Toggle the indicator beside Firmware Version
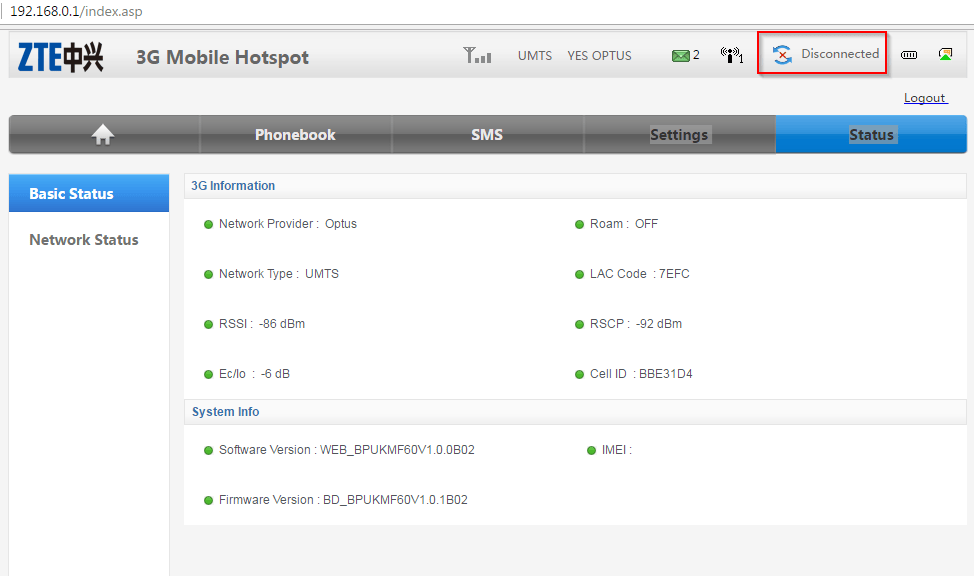The height and width of the screenshot is (576, 974). [206, 499]
